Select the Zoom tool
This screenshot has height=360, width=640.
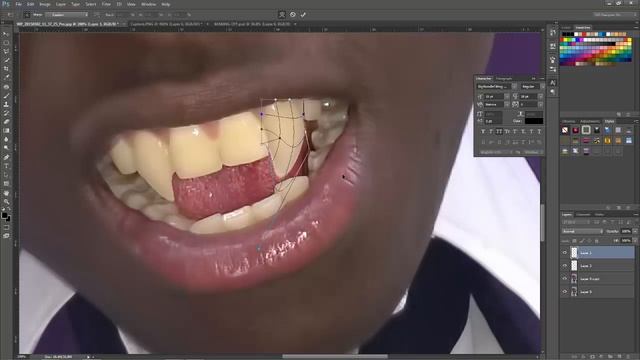pyautogui.click(x=6, y=202)
